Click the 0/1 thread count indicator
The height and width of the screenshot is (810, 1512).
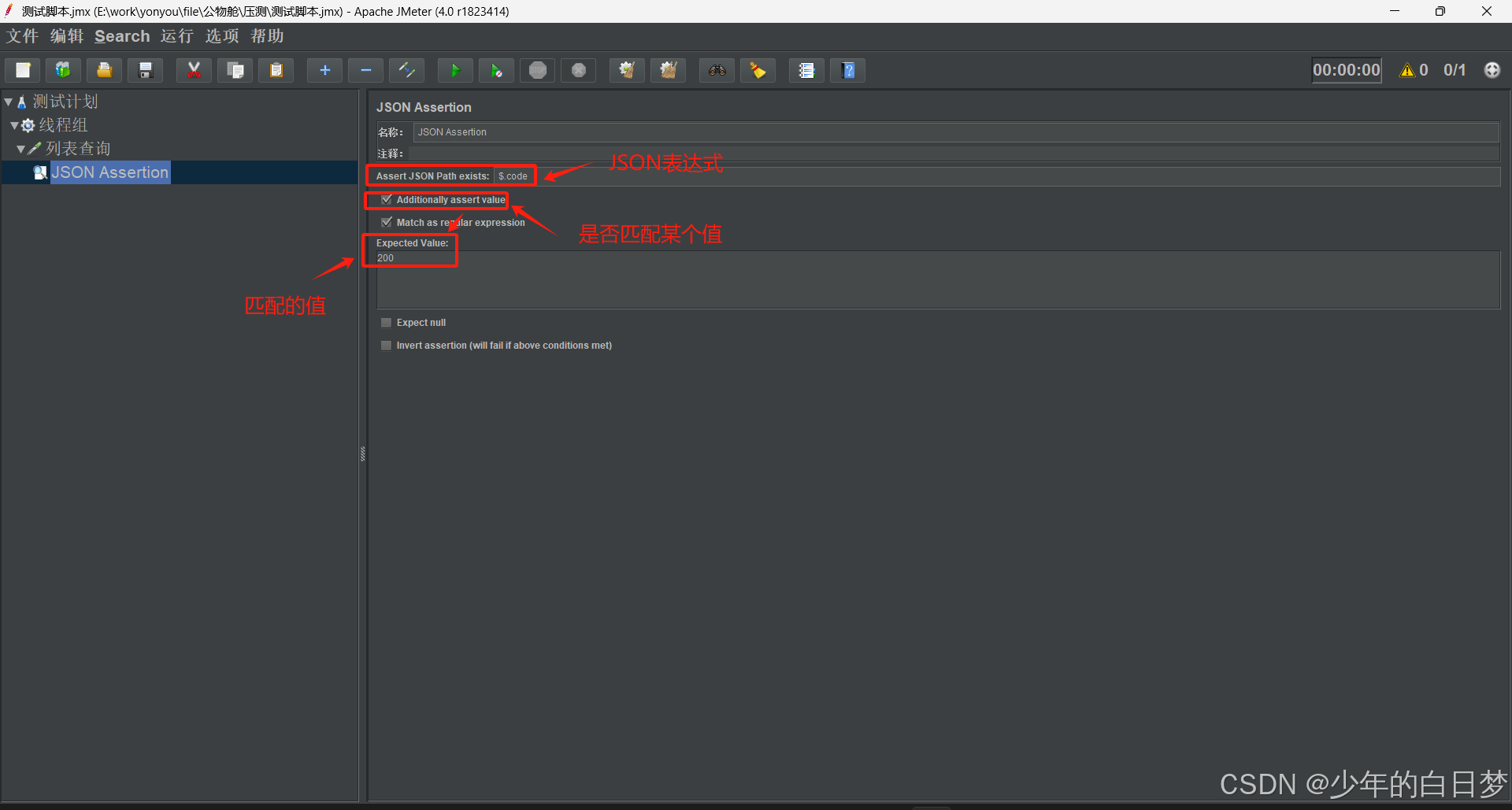1455,70
